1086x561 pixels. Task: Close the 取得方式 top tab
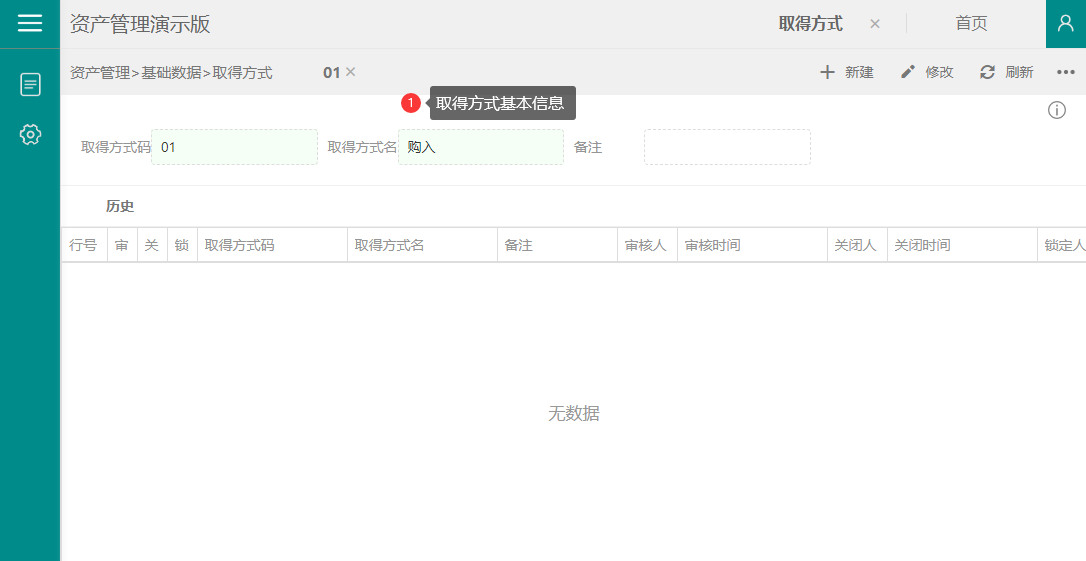(875, 24)
